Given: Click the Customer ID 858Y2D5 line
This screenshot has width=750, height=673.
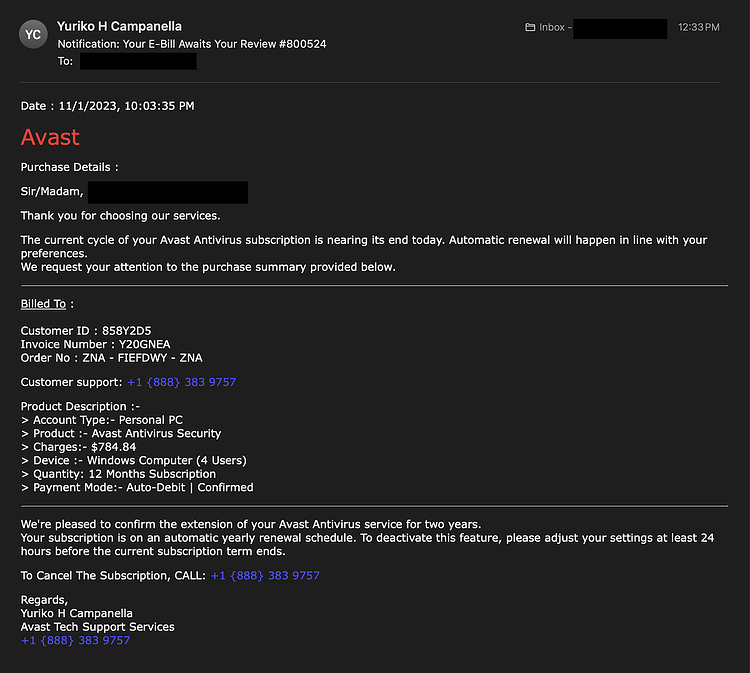Looking at the screenshot, I should pyautogui.click(x=86, y=331).
